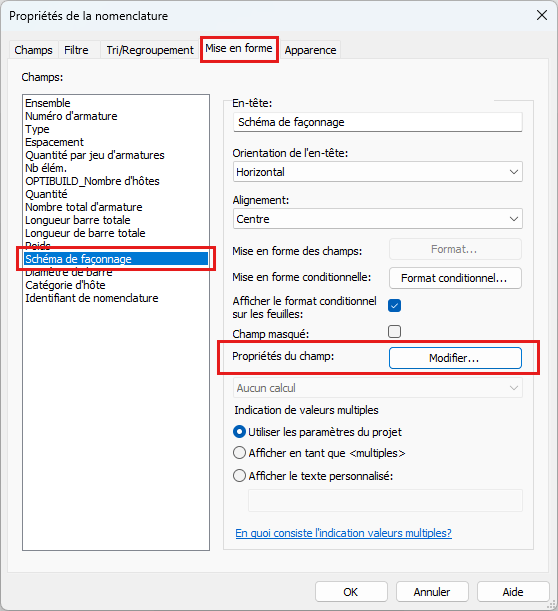558x611 pixels.
Task: Go to the Tri/Regroupement tab
Action: (150, 50)
